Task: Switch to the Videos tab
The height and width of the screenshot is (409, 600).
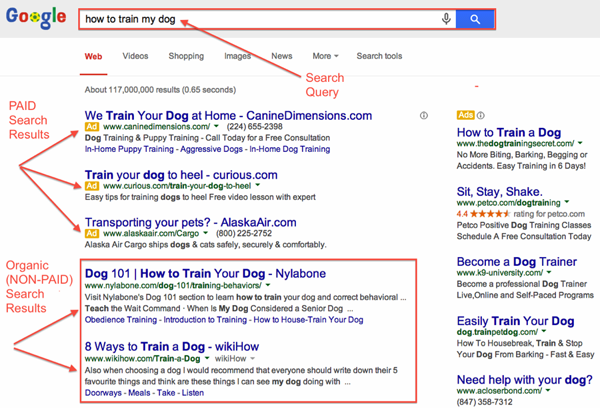Action: (x=135, y=57)
